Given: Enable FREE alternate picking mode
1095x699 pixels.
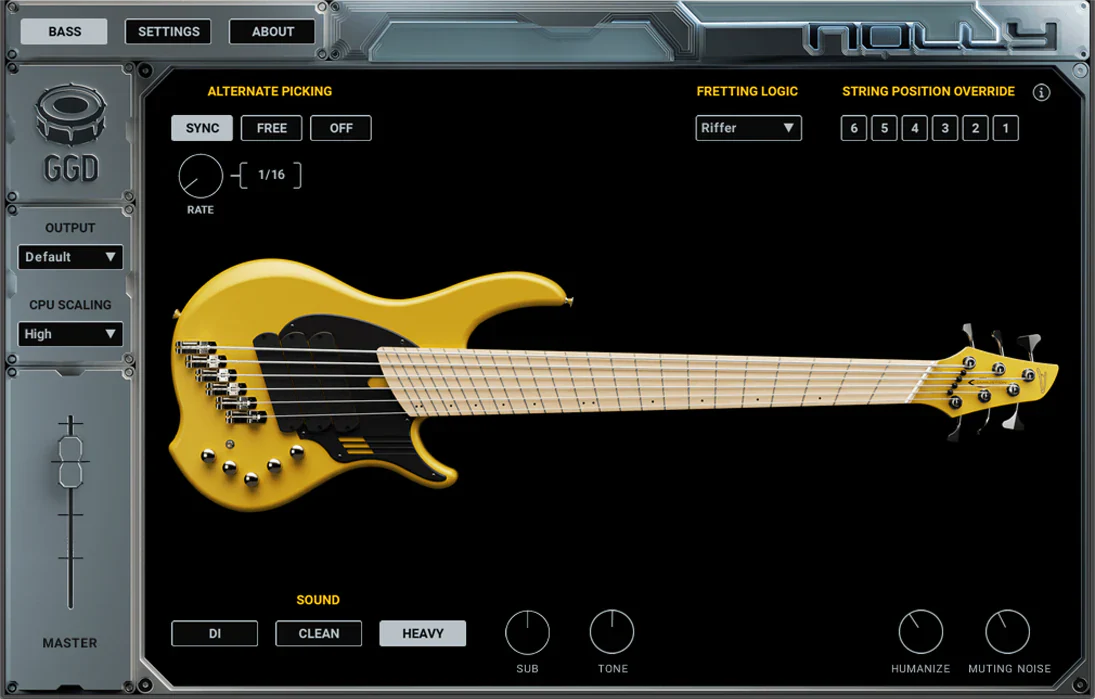Looking at the screenshot, I should [271, 128].
